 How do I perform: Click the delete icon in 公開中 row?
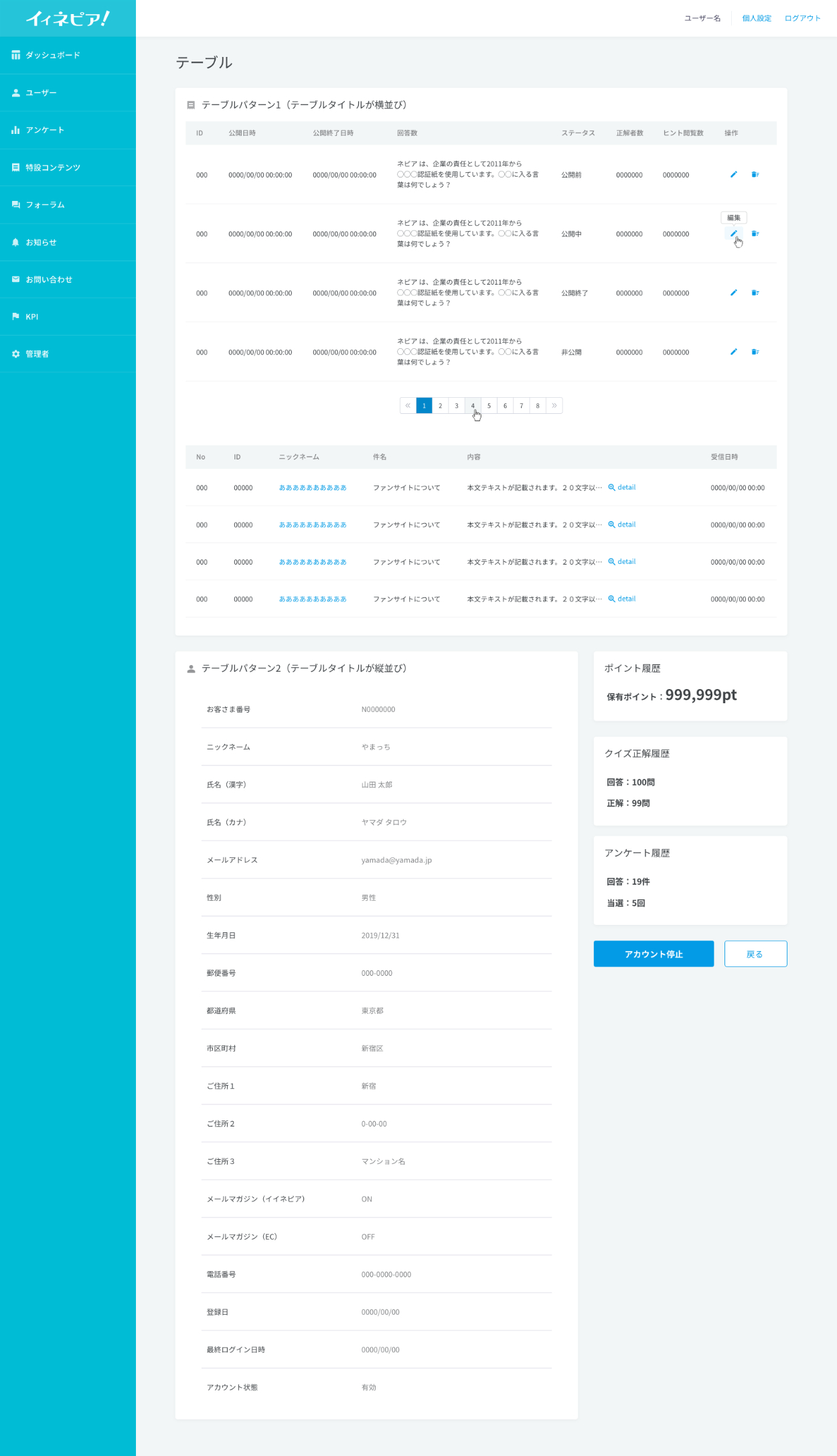[755, 234]
